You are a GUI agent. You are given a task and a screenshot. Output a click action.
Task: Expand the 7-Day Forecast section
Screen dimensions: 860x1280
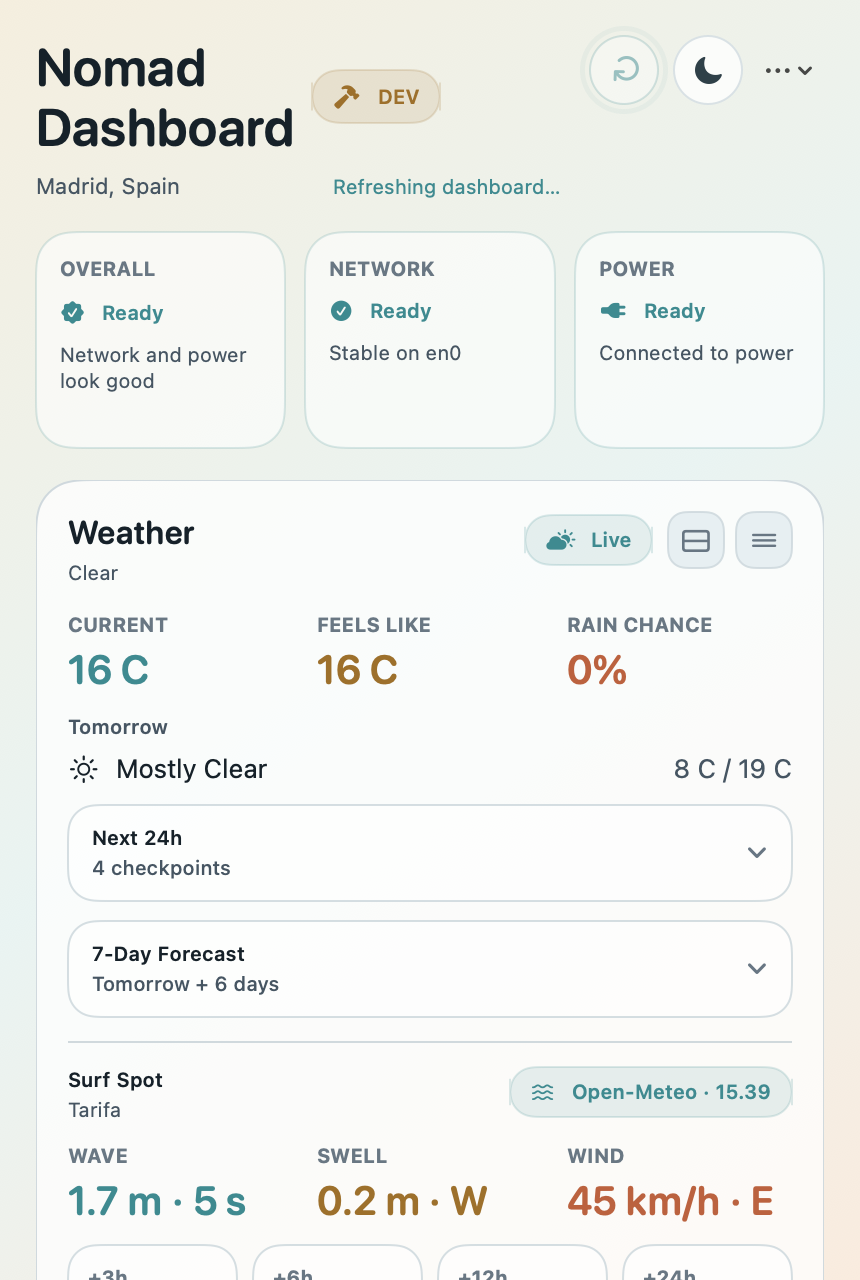429,968
